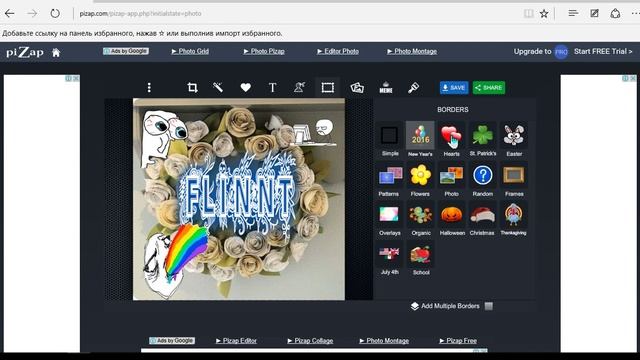640x360 pixels.
Task: Choose the Hearts border category
Action: tap(451, 140)
